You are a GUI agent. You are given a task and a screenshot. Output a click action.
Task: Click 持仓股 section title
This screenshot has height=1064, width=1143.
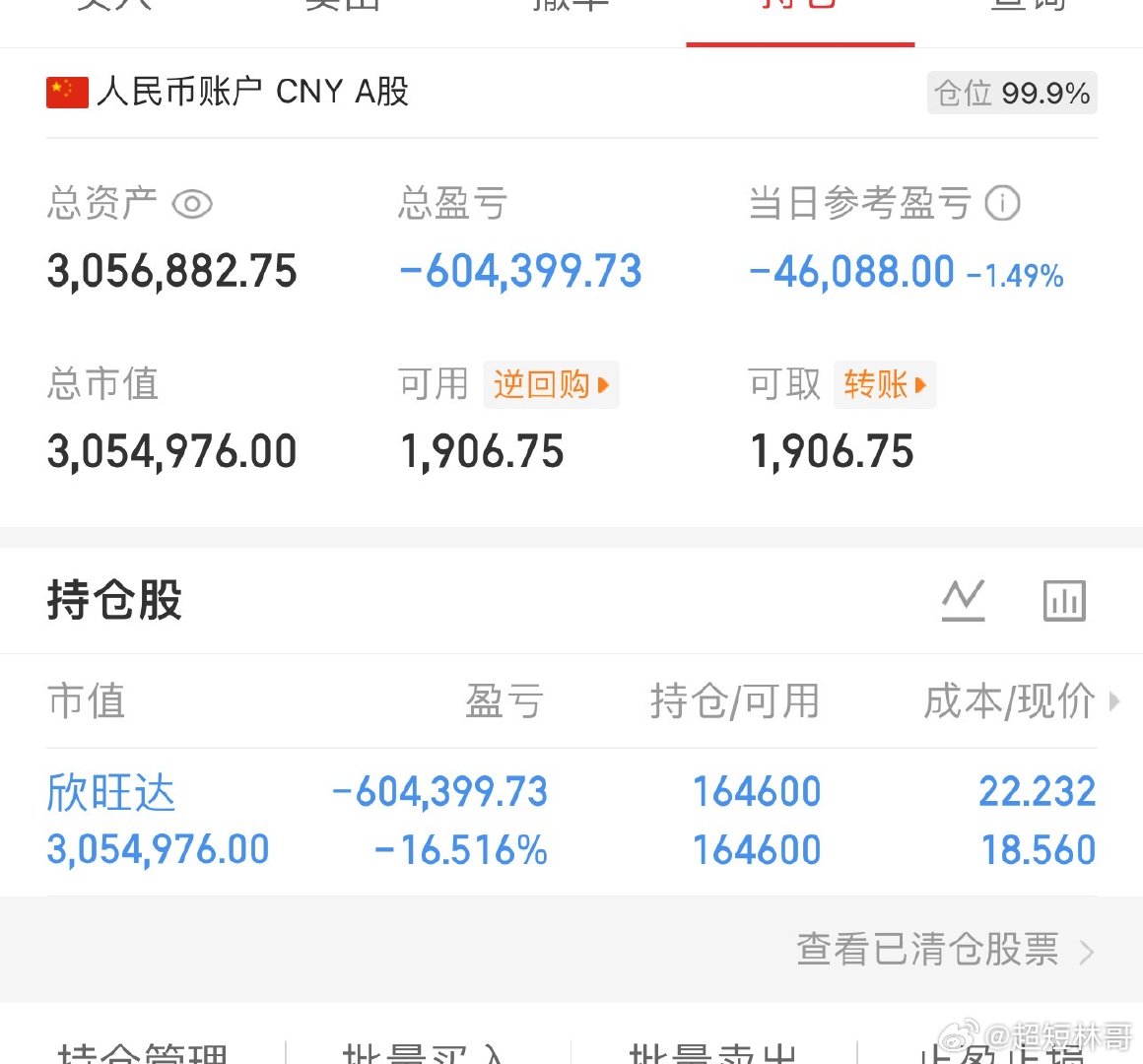[x=114, y=601]
